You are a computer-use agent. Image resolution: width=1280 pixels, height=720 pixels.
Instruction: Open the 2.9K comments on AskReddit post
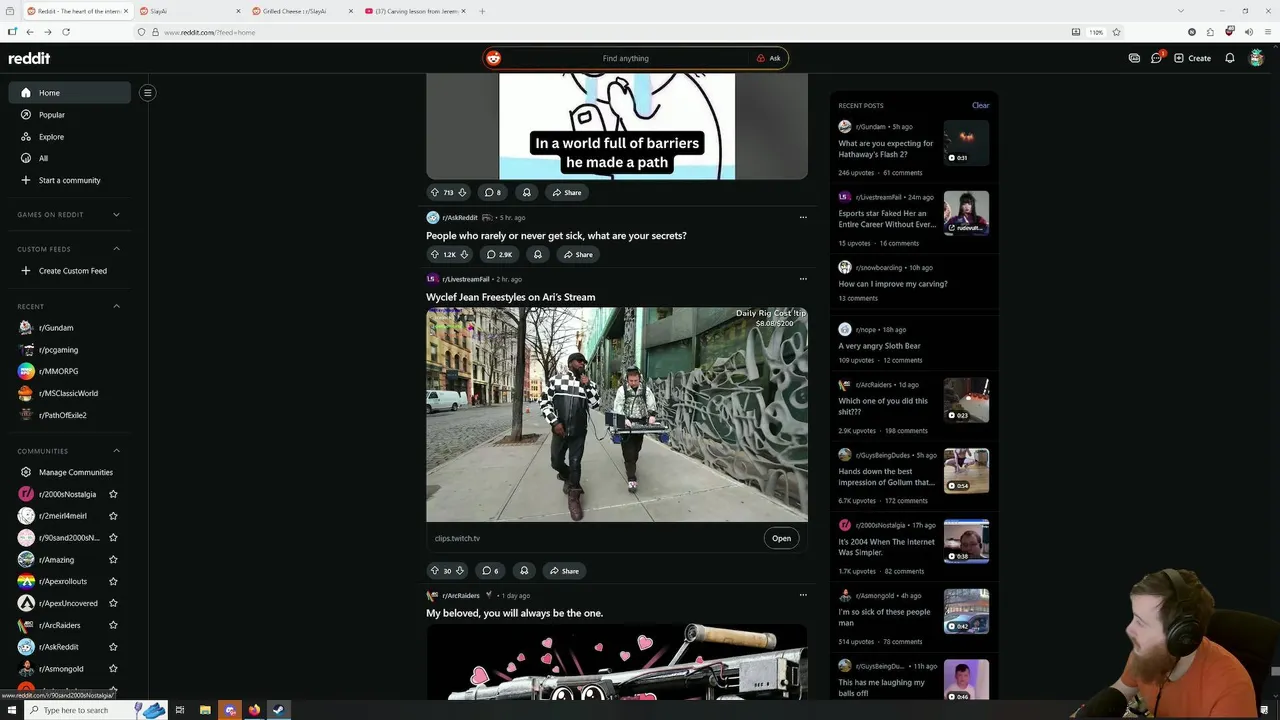click(x=499, y=255)
